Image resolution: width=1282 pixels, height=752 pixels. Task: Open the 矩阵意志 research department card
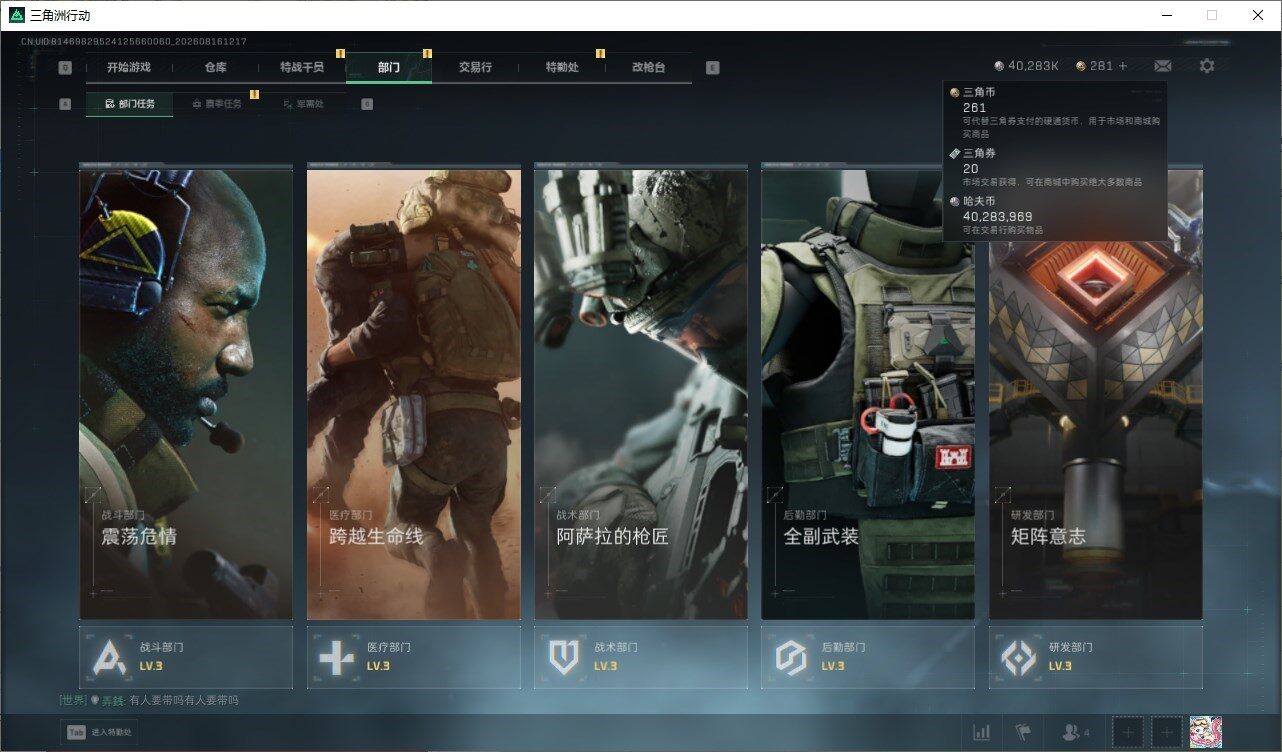click(x=1096, y=394)
